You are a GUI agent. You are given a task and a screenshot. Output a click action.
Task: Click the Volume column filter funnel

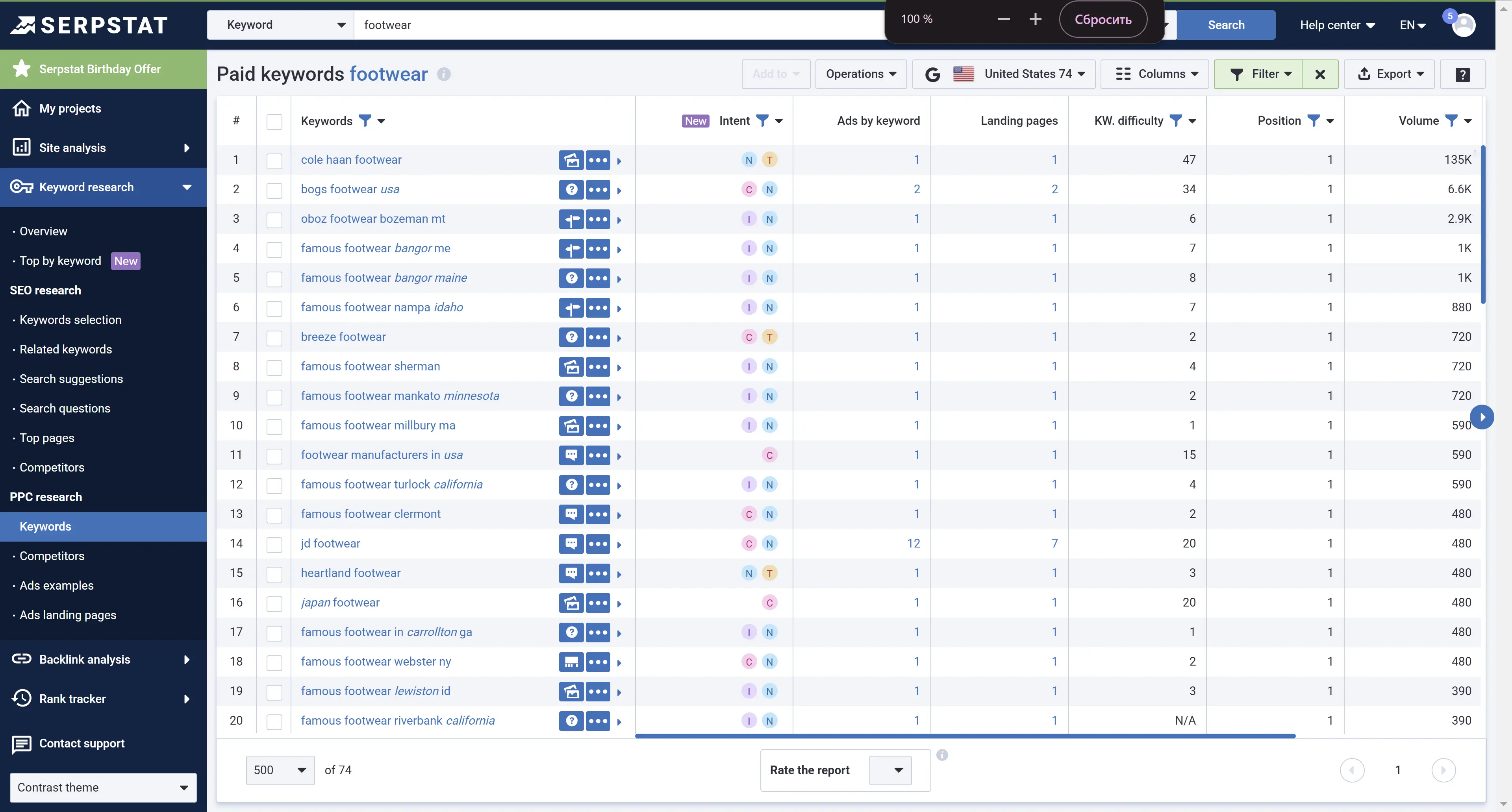click(x=1451, y=121)
